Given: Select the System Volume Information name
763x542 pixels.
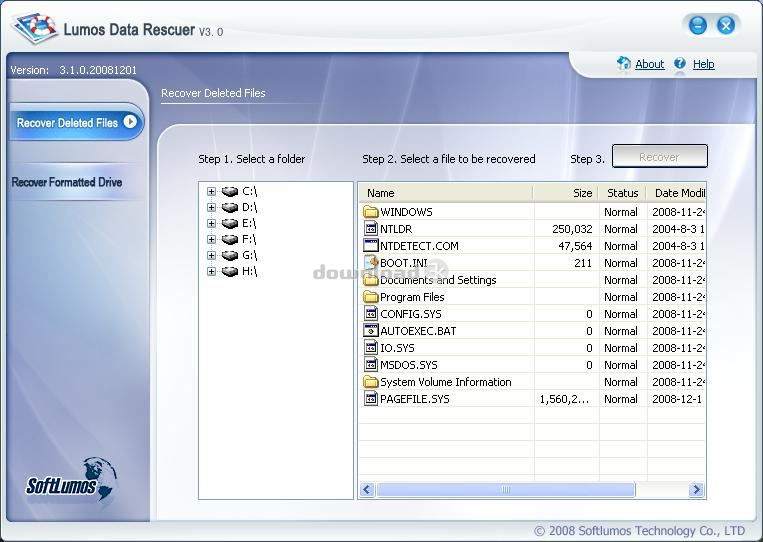Looking at the screenshot, I should 446,382.
